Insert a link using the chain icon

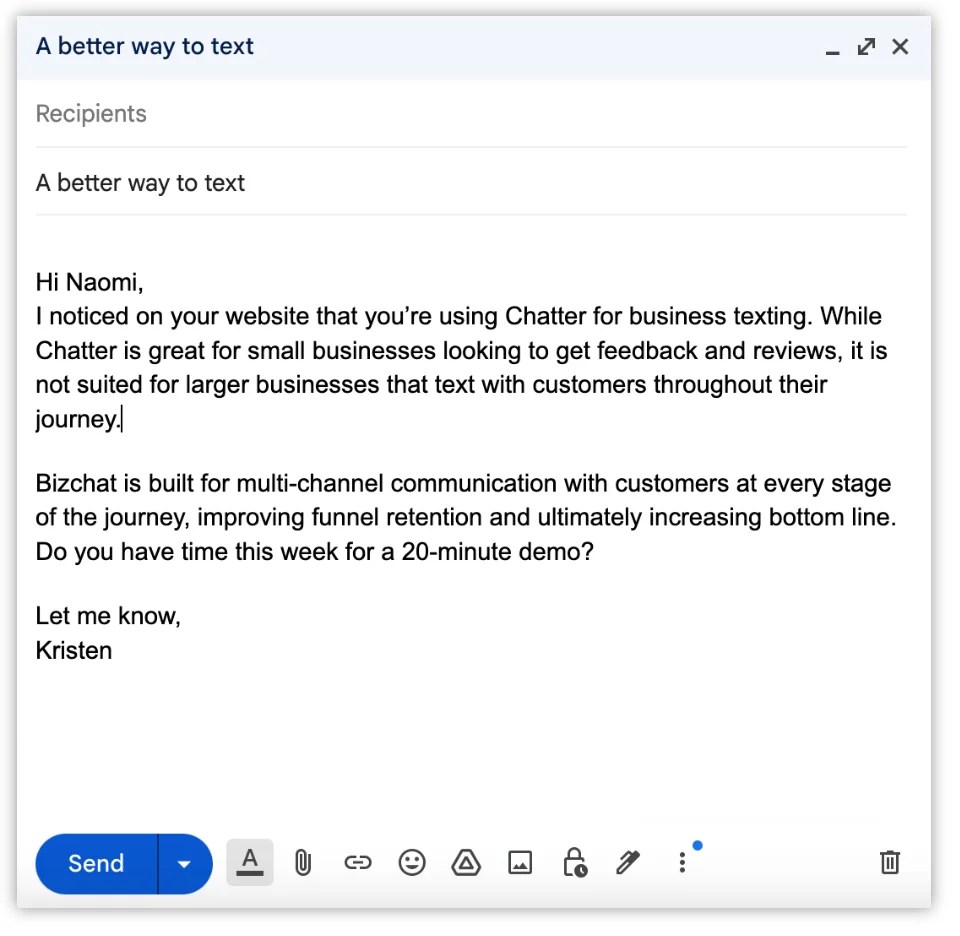tap(358, 863)
